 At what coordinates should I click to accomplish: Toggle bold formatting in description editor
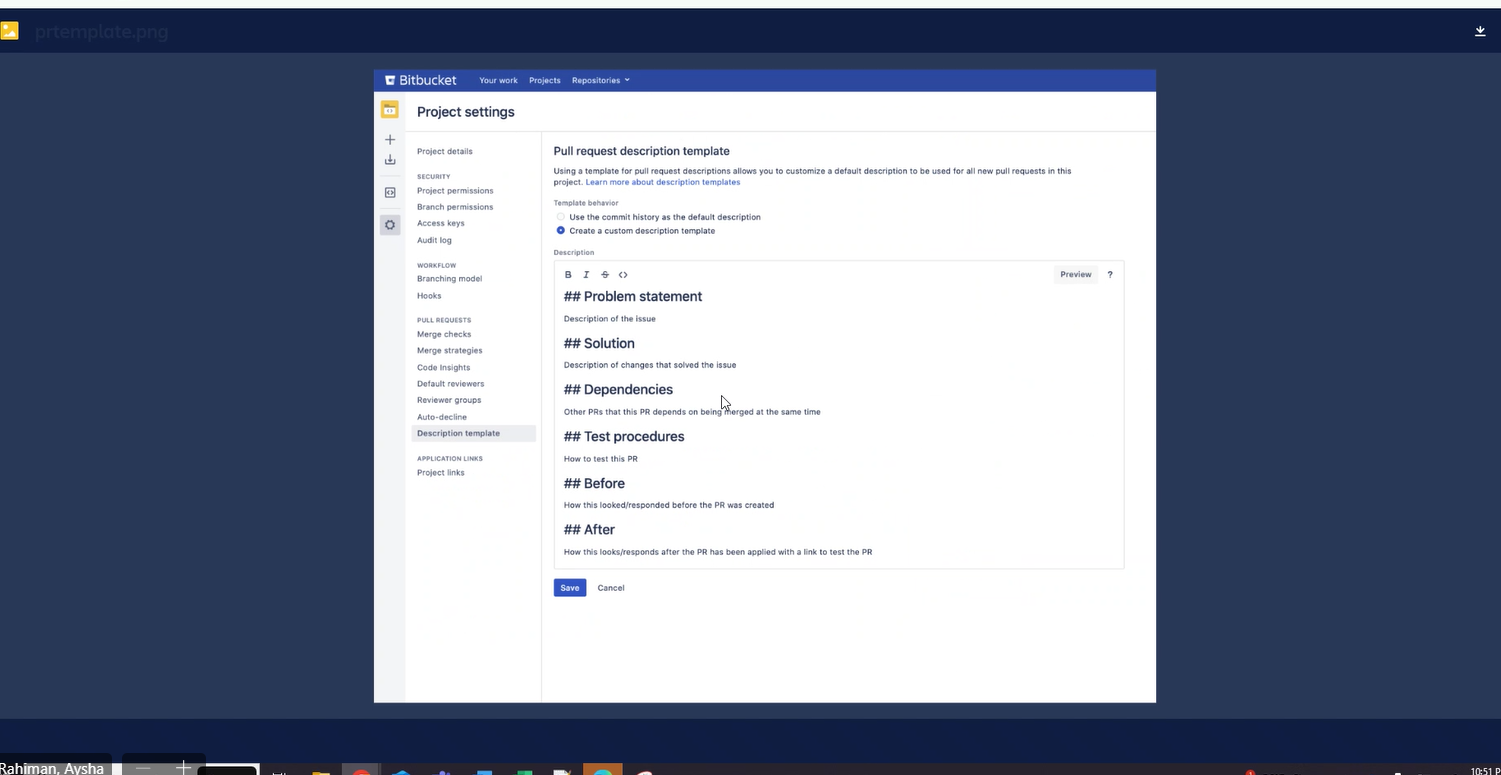tap(568, 275)
